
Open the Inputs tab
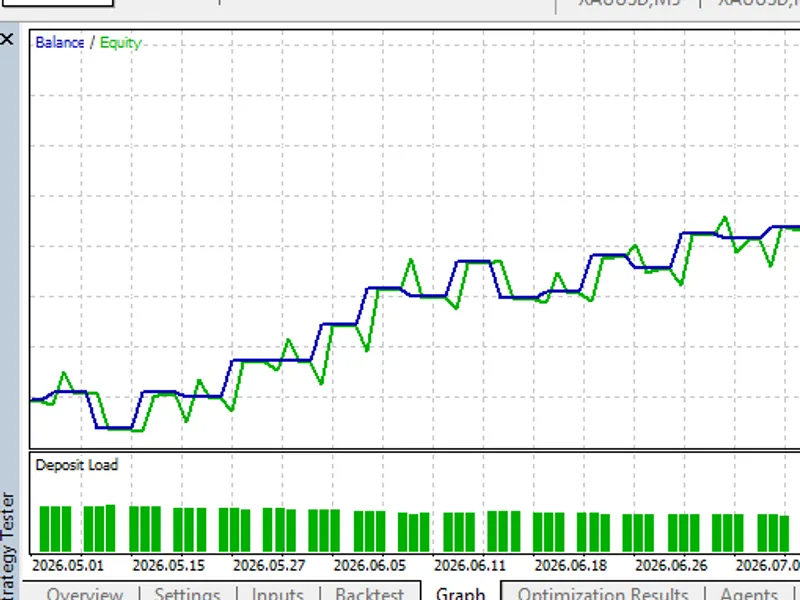278,594
